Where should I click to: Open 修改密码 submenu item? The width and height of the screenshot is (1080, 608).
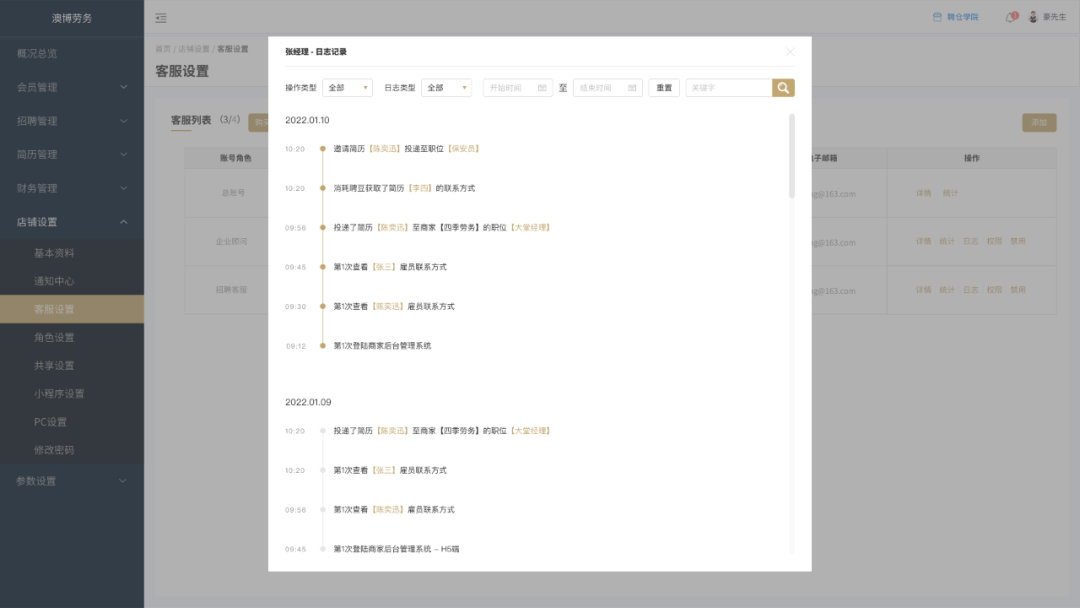72,450
